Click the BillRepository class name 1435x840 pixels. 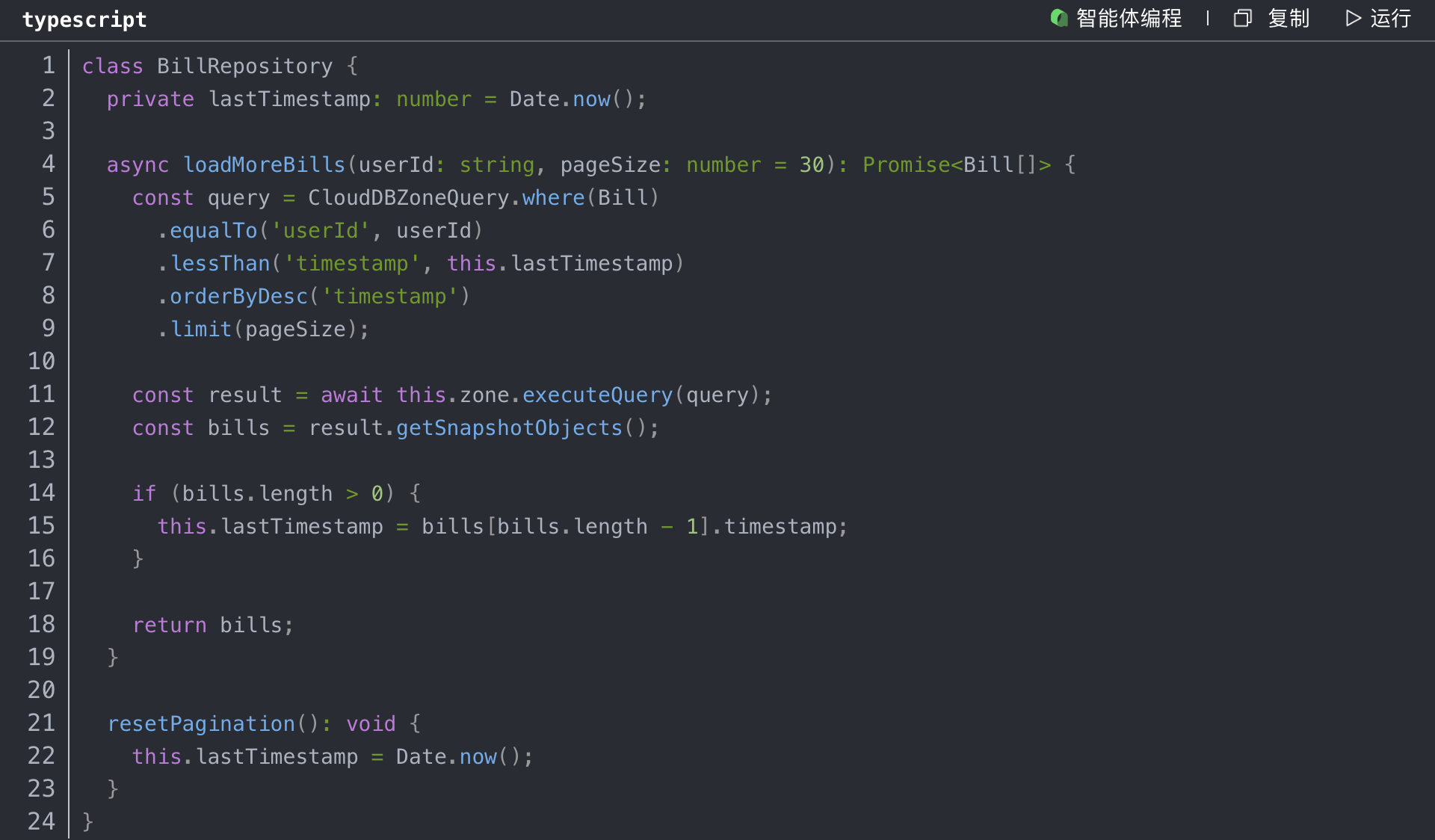pos(244,66)
